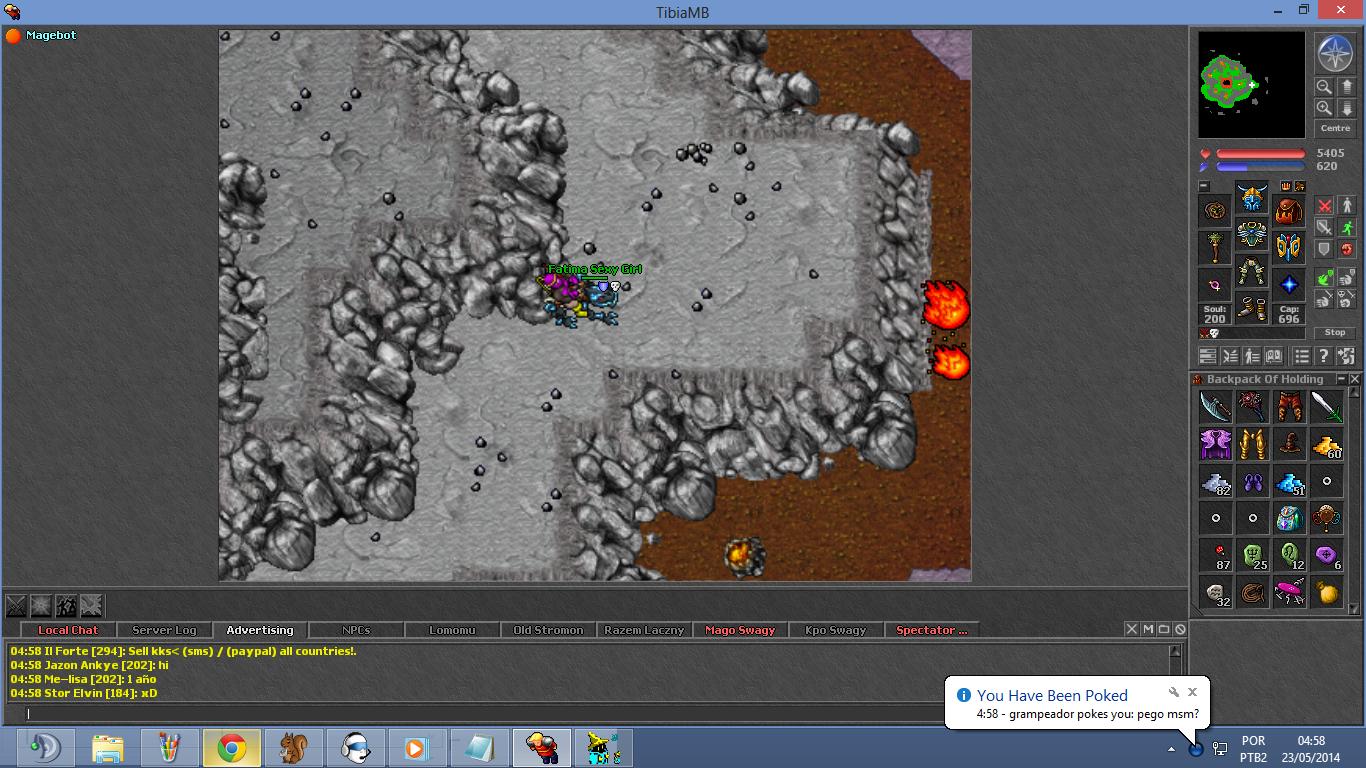
Task: Click the Stop button
Action: (1335, 332)
